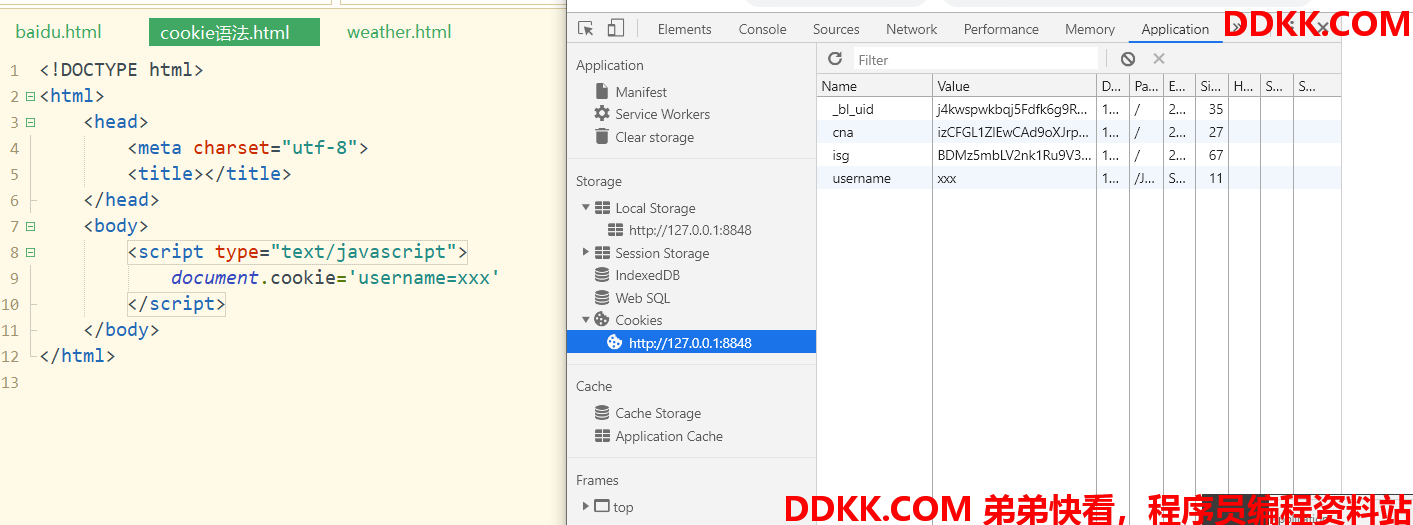1413x525 pixels.
Task: Collapse the Cookies tree node
Action: (586, 320)
